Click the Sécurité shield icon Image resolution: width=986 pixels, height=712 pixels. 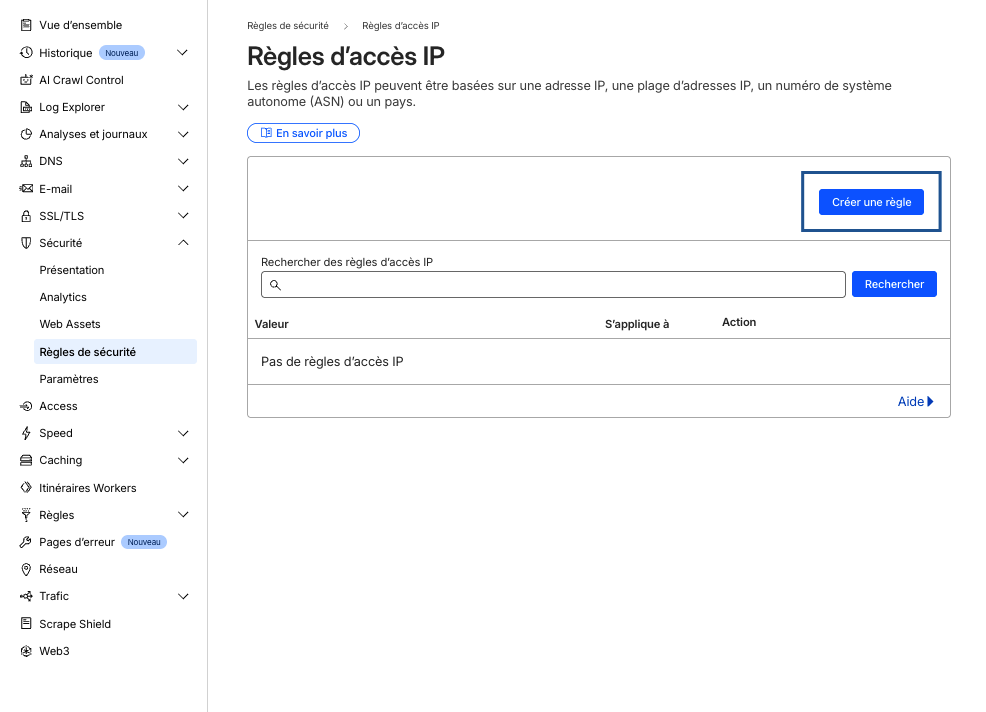point(26,243)
